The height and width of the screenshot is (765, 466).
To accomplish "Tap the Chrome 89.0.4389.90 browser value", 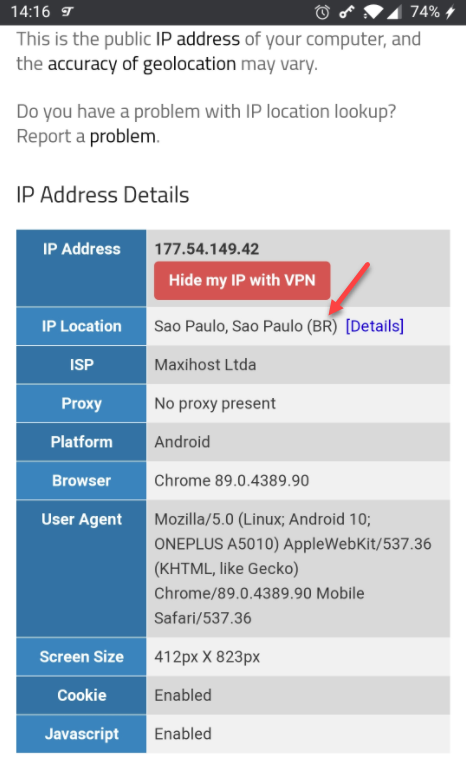I will click(x=232, y=481).
